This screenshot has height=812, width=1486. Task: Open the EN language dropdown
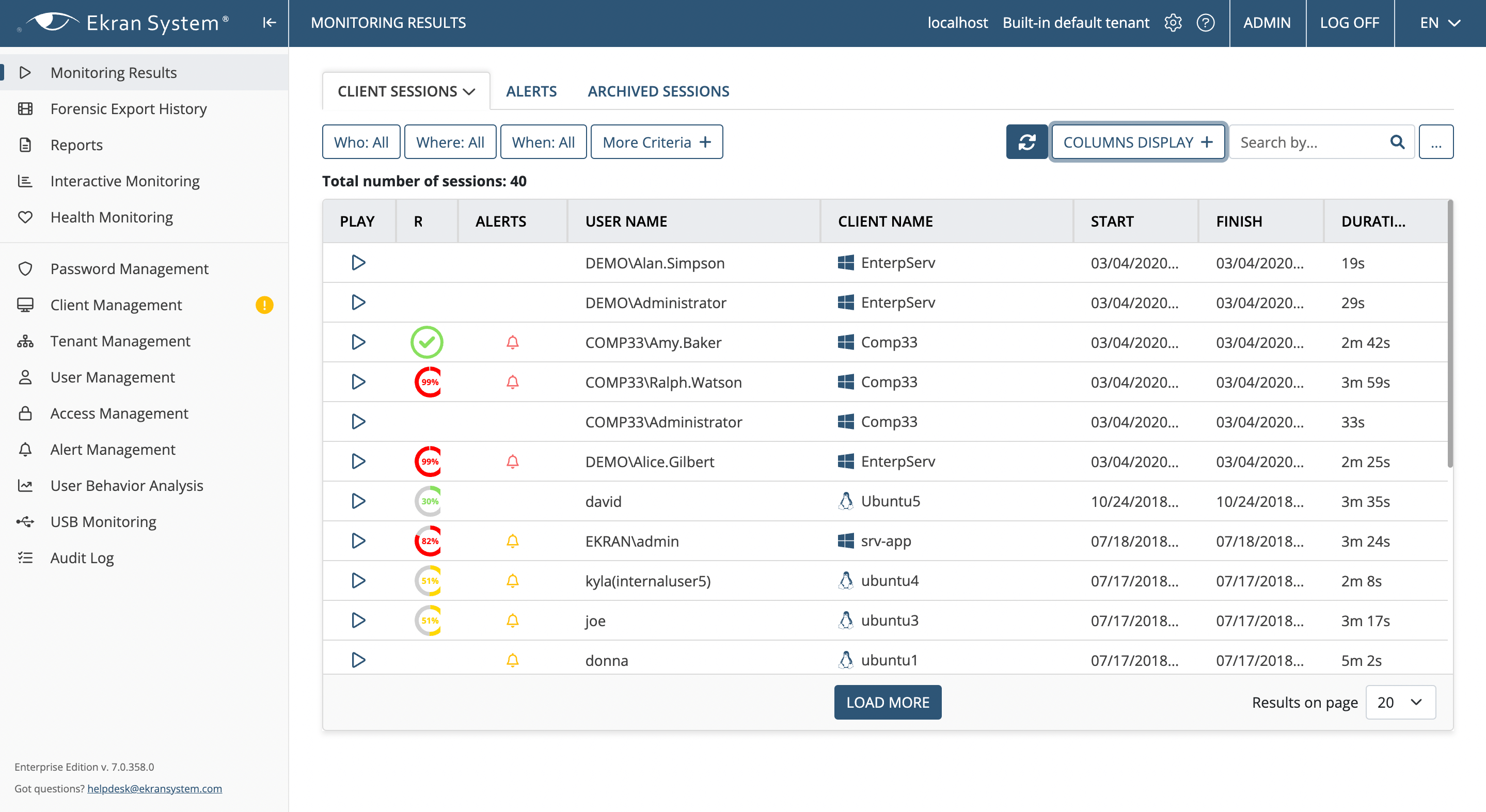click(x=1440, y=23)
